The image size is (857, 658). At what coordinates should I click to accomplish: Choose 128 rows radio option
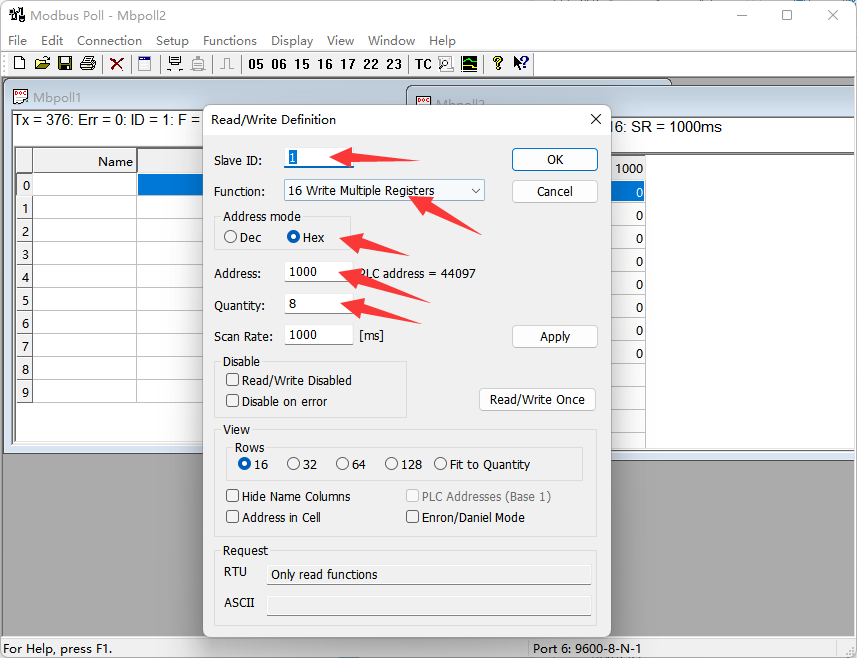click(391, 464)
